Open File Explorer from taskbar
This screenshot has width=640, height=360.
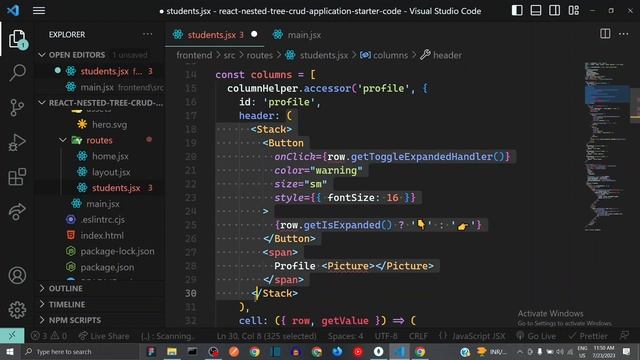pyautogui.click(x=172, y=351)
